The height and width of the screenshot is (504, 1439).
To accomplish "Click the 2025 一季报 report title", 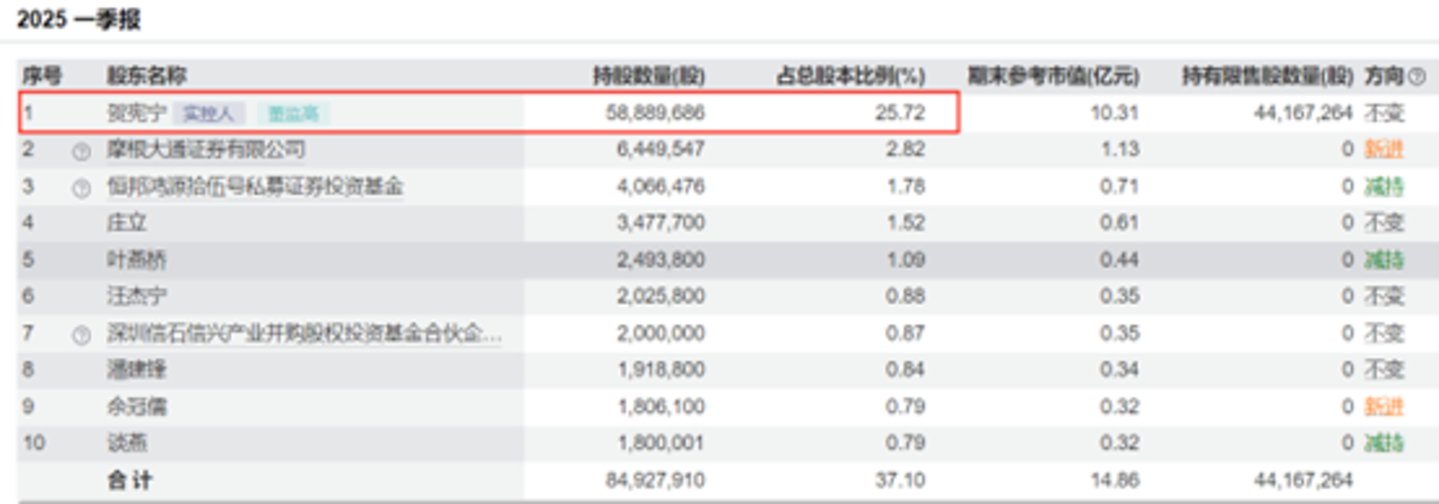I will click(79, 19).
